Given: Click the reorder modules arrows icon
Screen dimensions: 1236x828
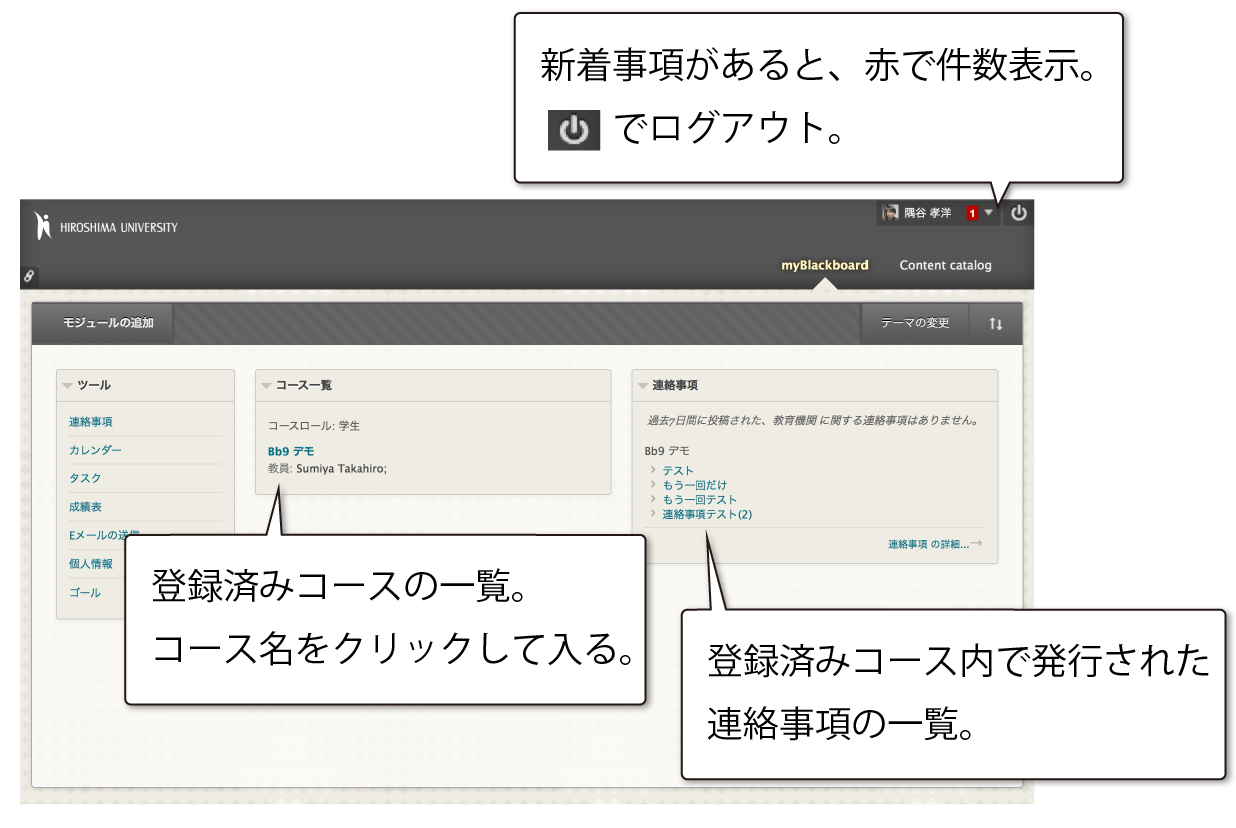Looking at the screenshot, I should pyautogui.click(x=995, y=324).
